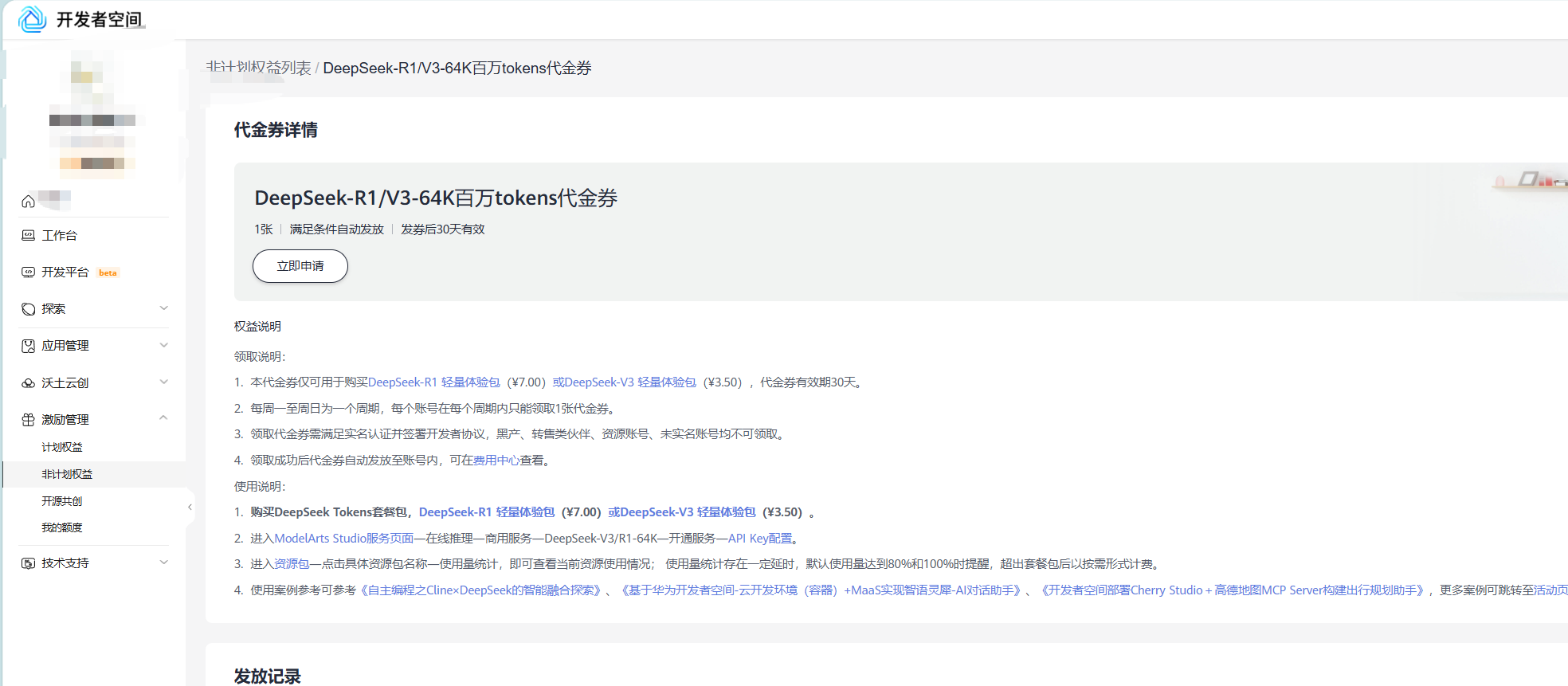Collapse the 激励管理 menu chevron

(x=164, y=417)
